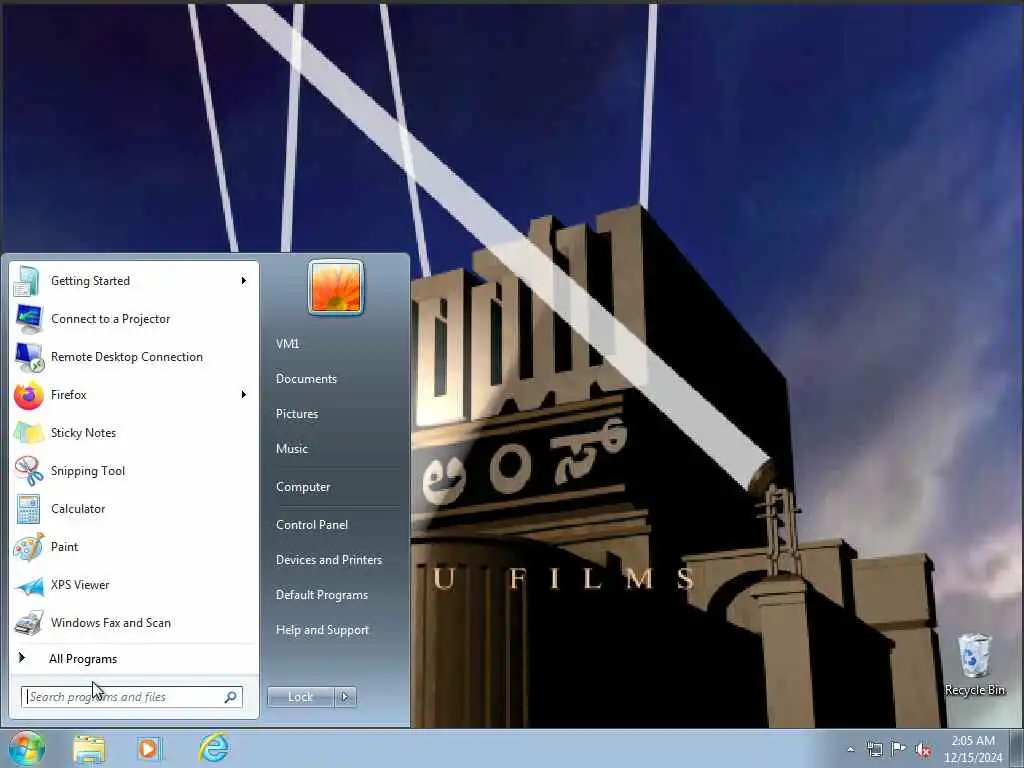The width and height of the screenshot is (1024, 768).
Task: Click the network tray icon
Action: coord(874,749)
